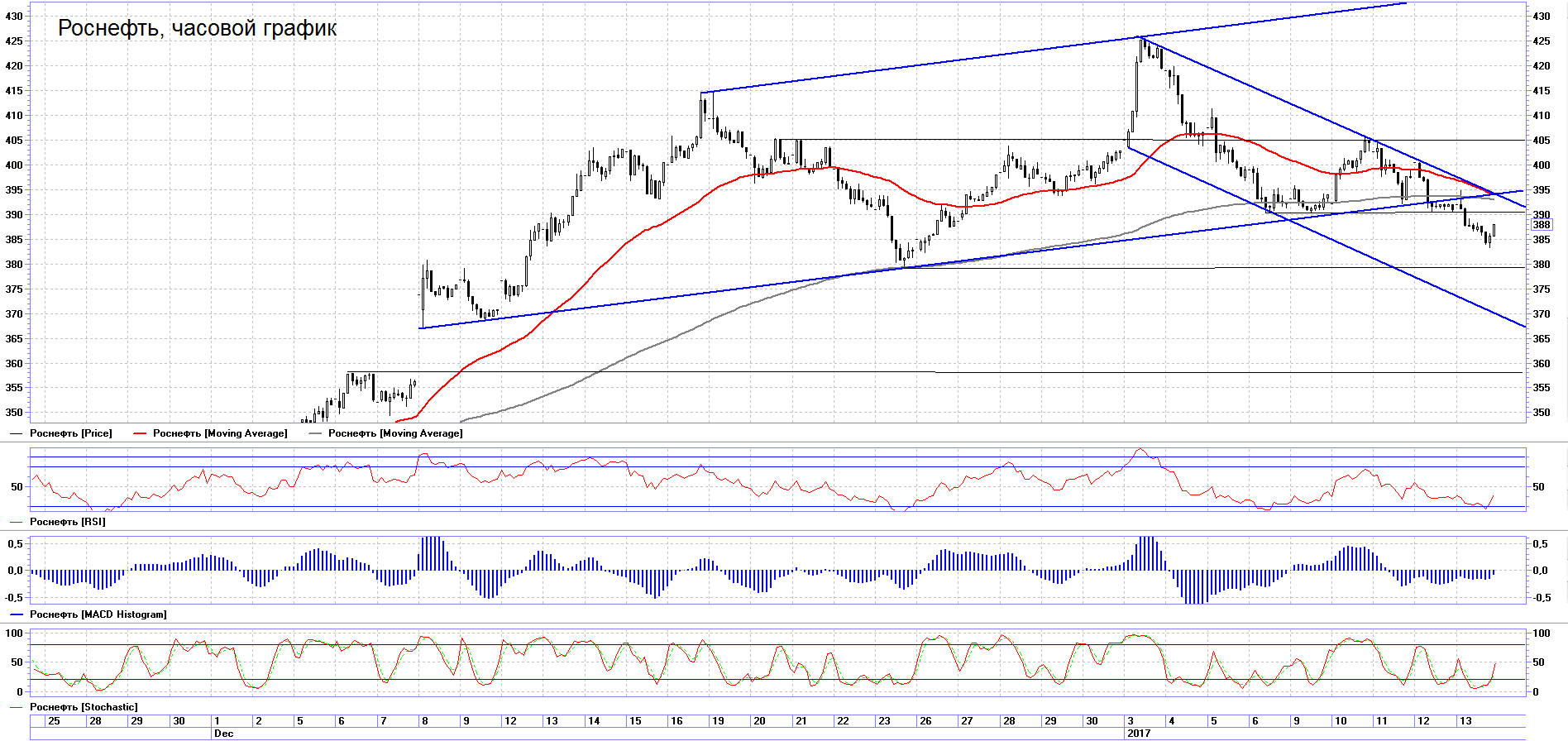Click the date '19' on the time axis

coord(718,721)
